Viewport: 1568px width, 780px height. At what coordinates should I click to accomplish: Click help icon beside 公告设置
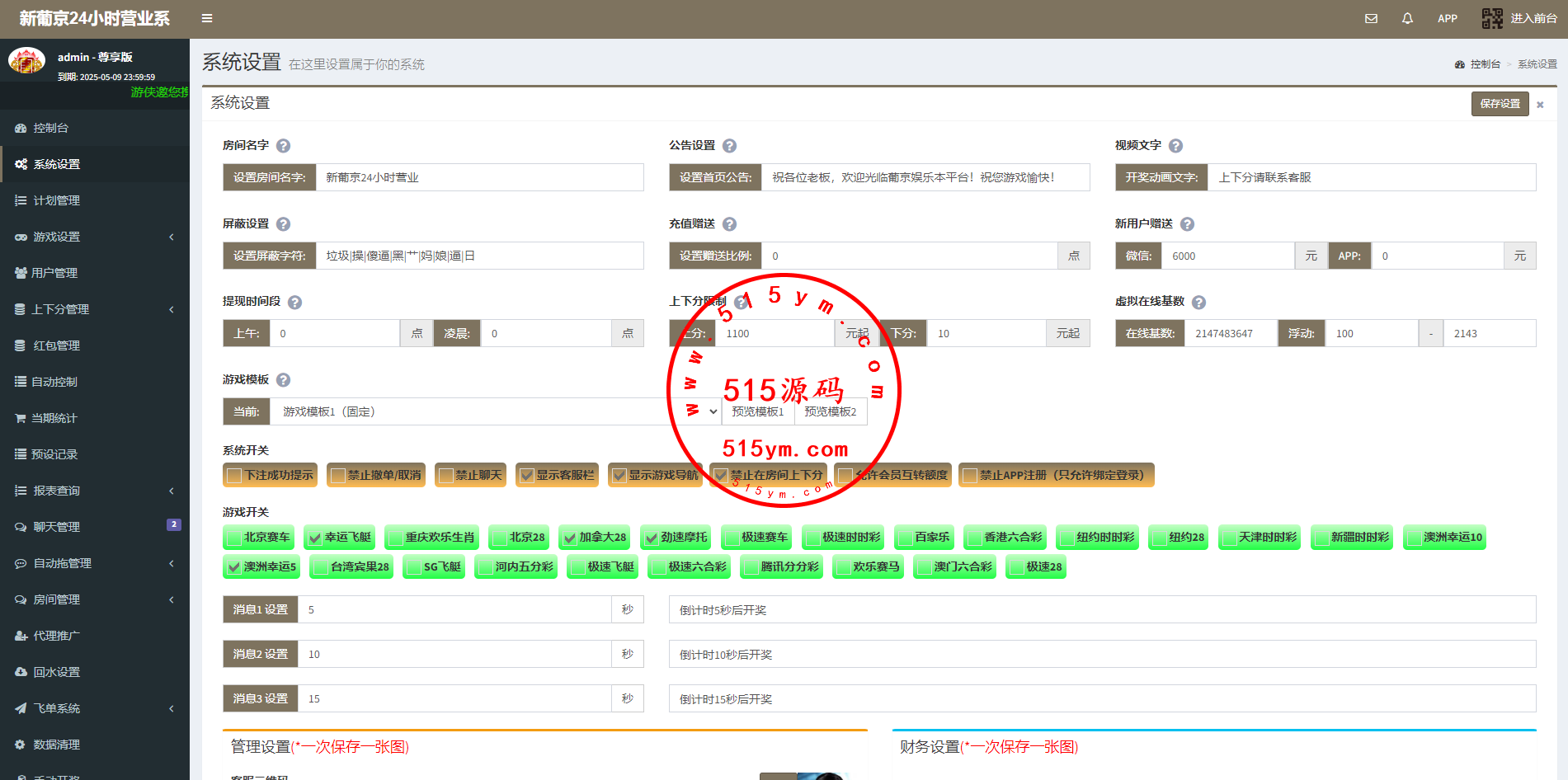(729, 146)
